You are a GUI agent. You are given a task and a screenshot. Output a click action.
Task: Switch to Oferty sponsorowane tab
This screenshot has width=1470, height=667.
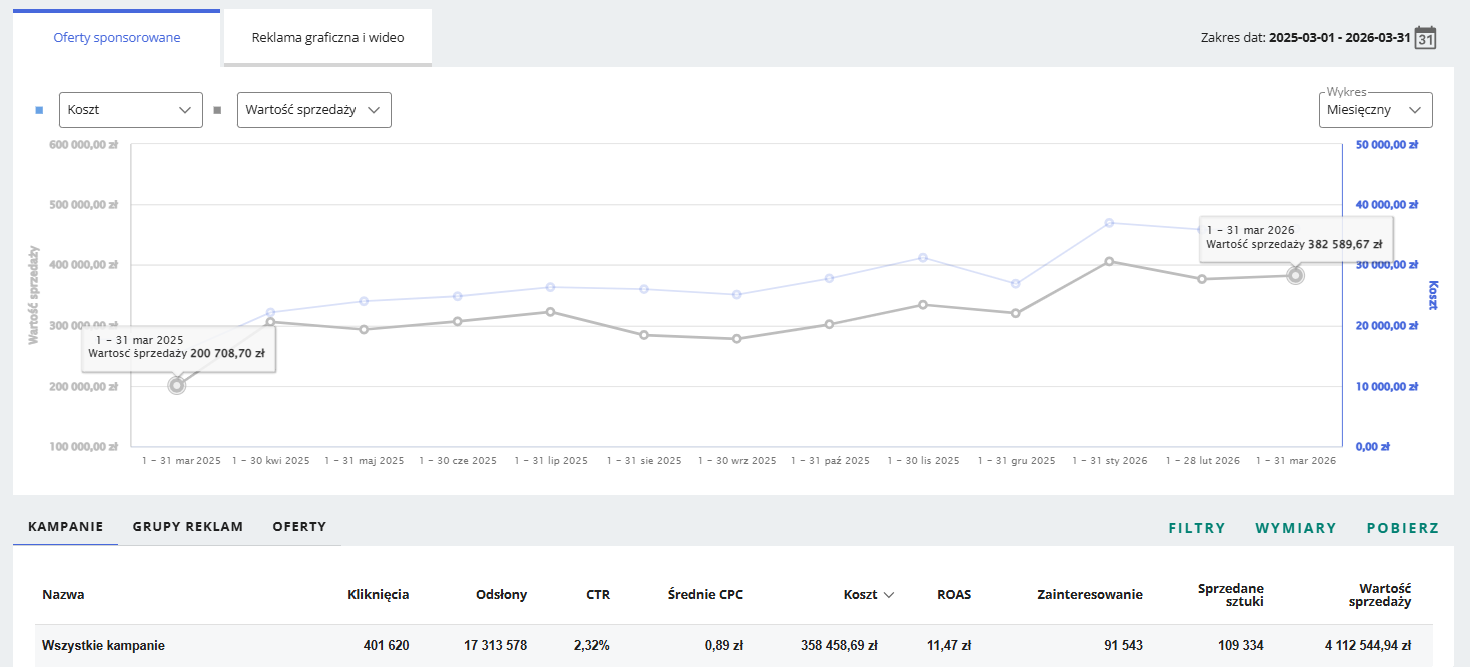coord(117,38)
